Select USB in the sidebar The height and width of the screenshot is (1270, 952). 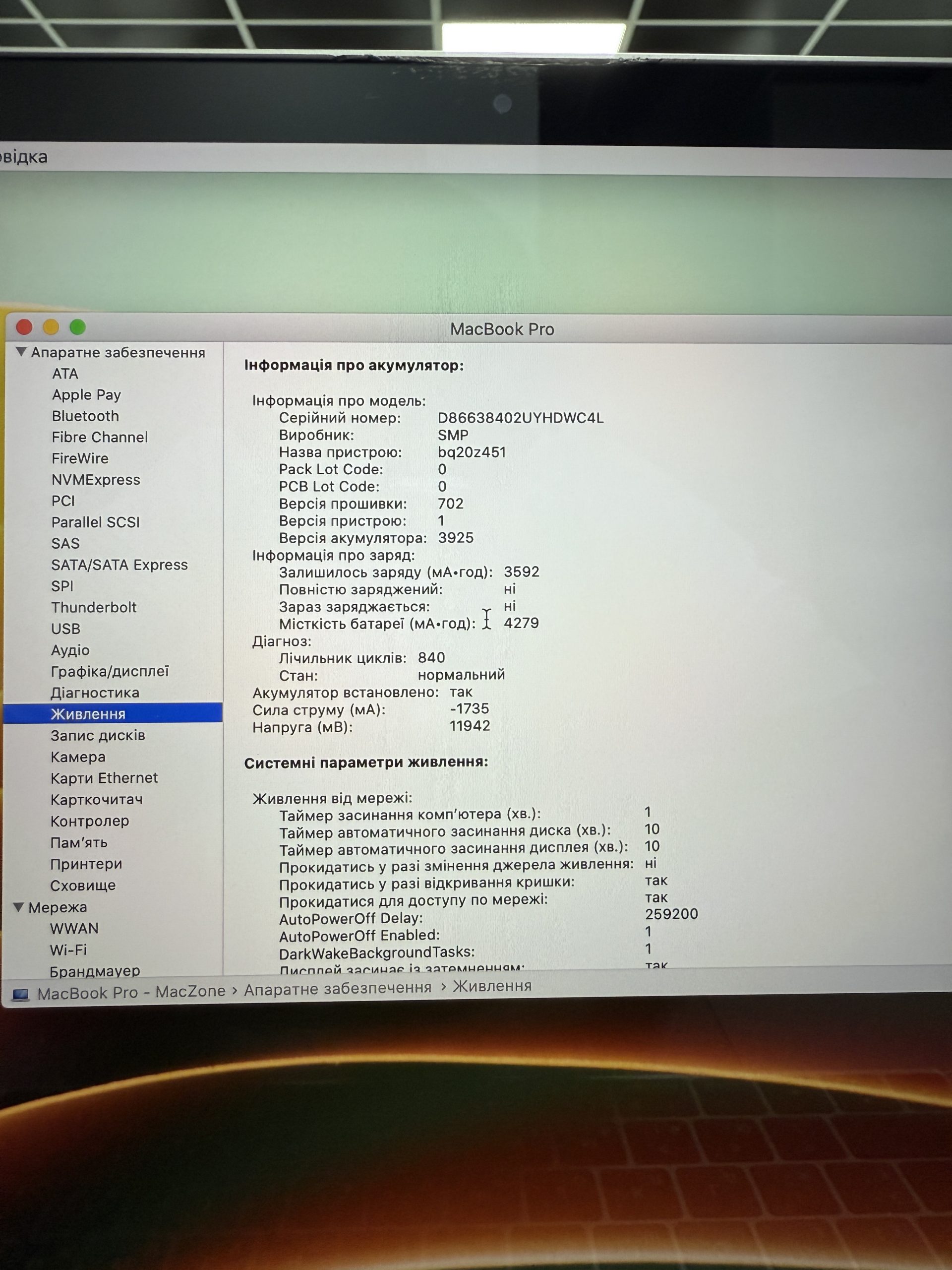[65, 629]
